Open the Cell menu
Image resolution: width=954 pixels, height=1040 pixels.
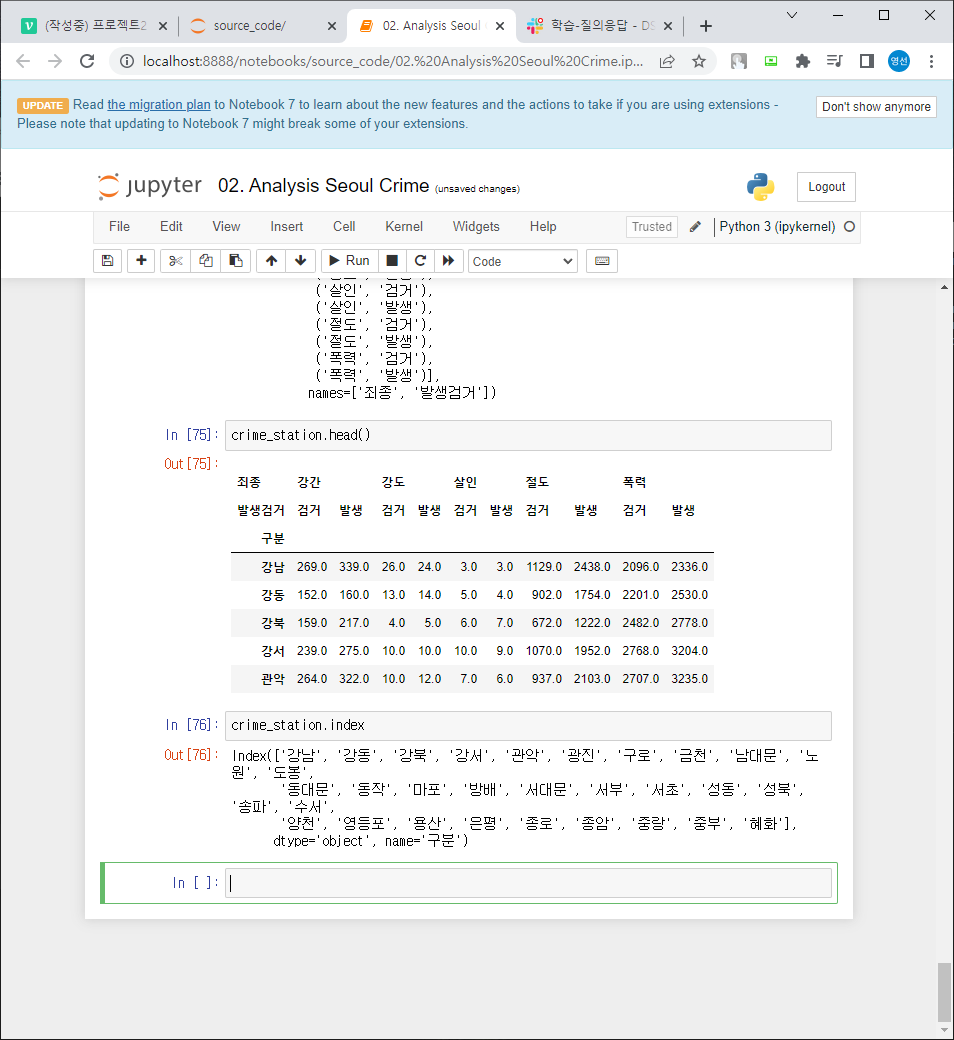tap(344, 227)
